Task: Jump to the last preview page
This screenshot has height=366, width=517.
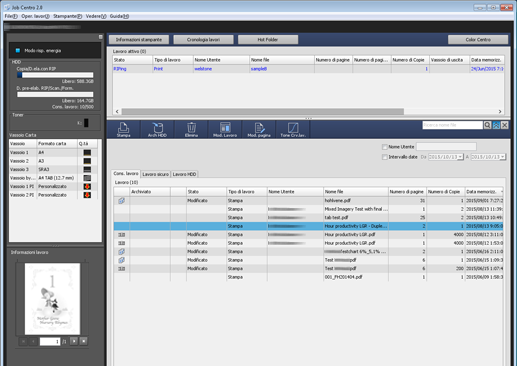Action: pyautogui.click(x=84, y=341)
